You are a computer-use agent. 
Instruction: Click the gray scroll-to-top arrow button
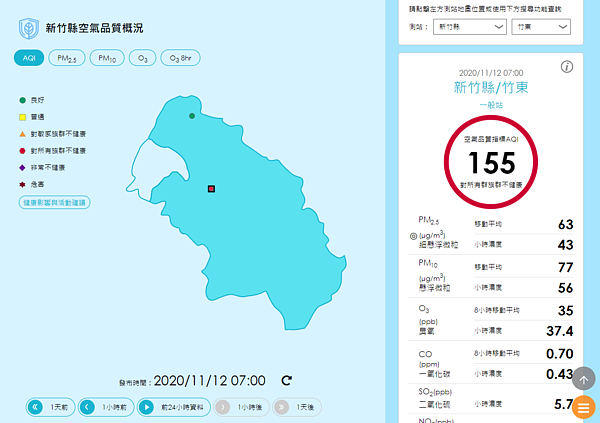coord(584,379)
